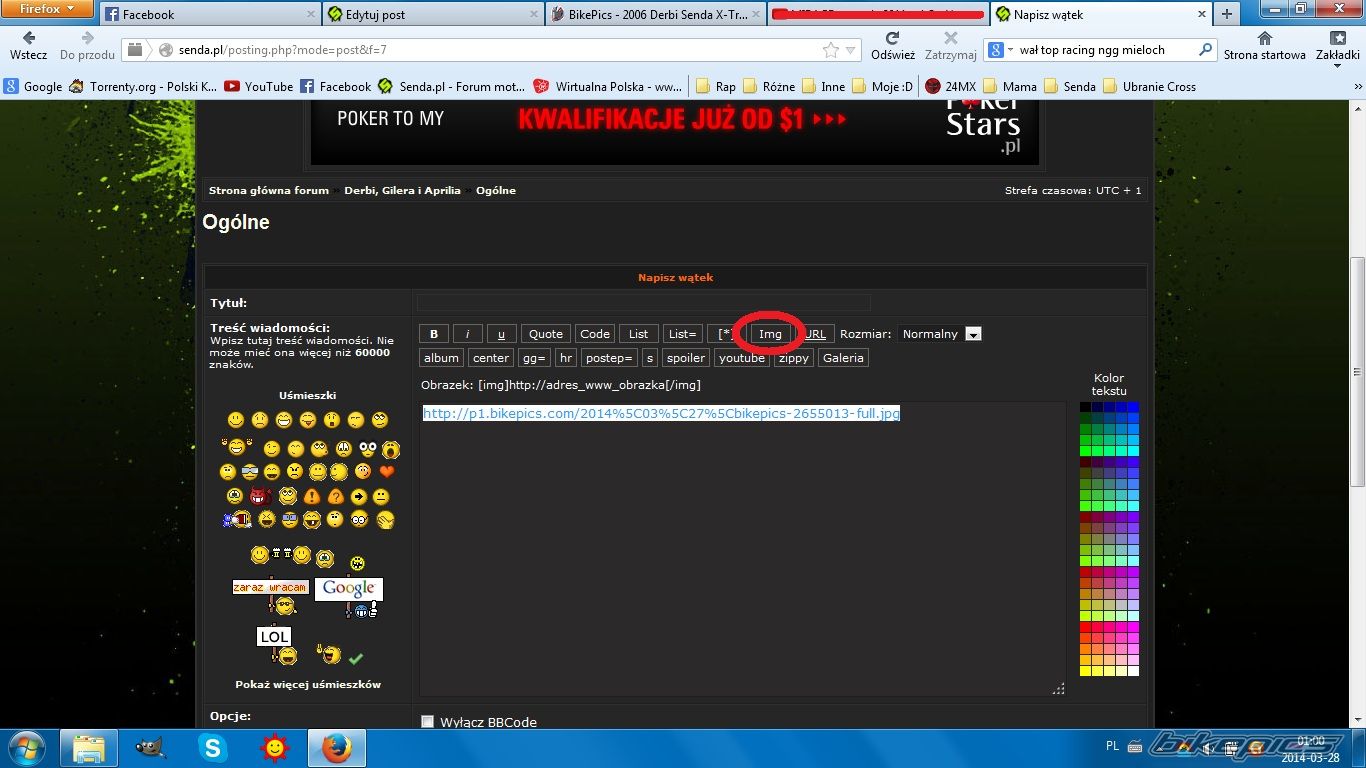The image size is (1366, 768).
Task: Reload the page with Odśwież
Action: pos(892,45)
